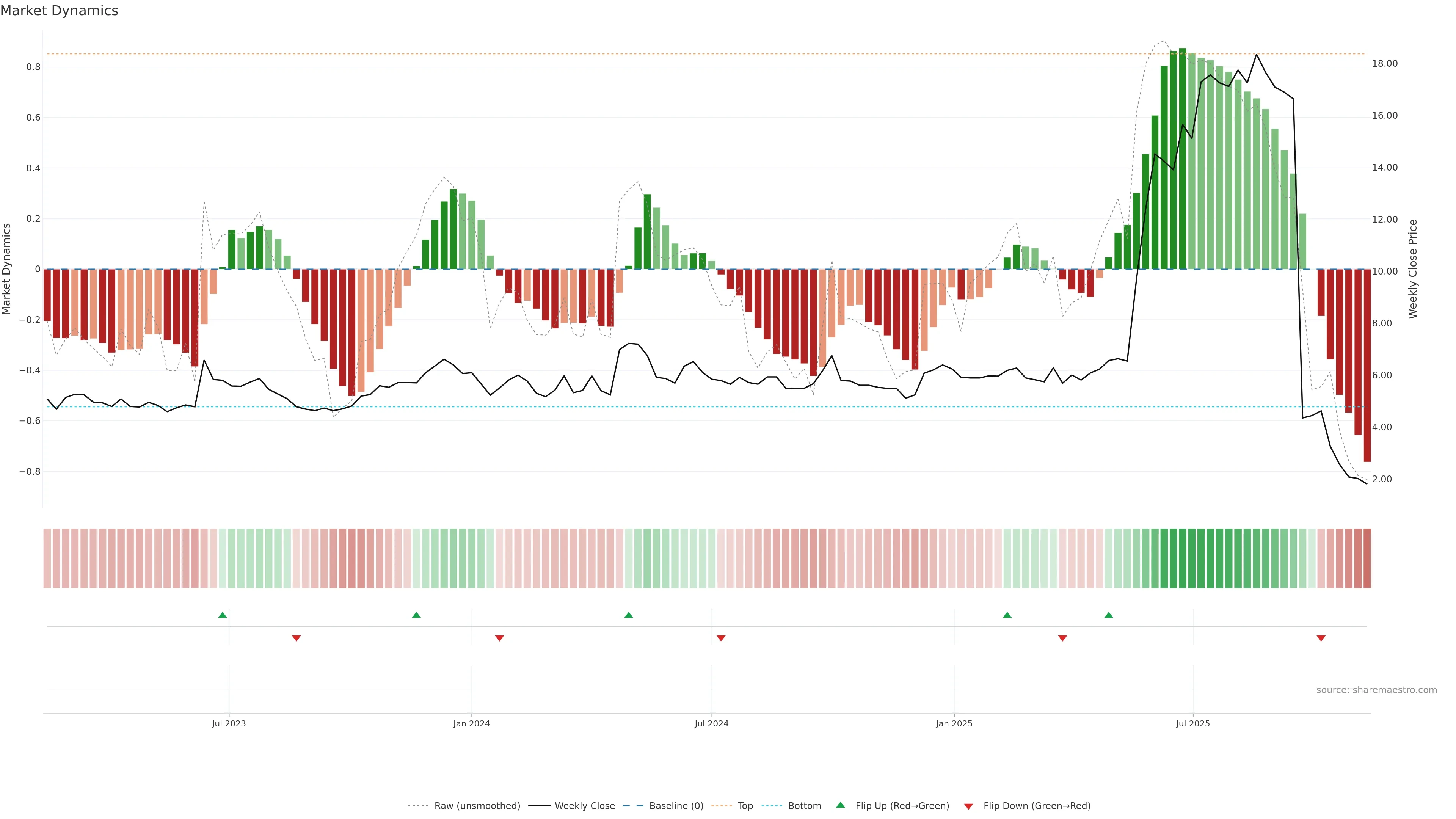Click the last green flip-up triangle marker

pos(1108,615)
